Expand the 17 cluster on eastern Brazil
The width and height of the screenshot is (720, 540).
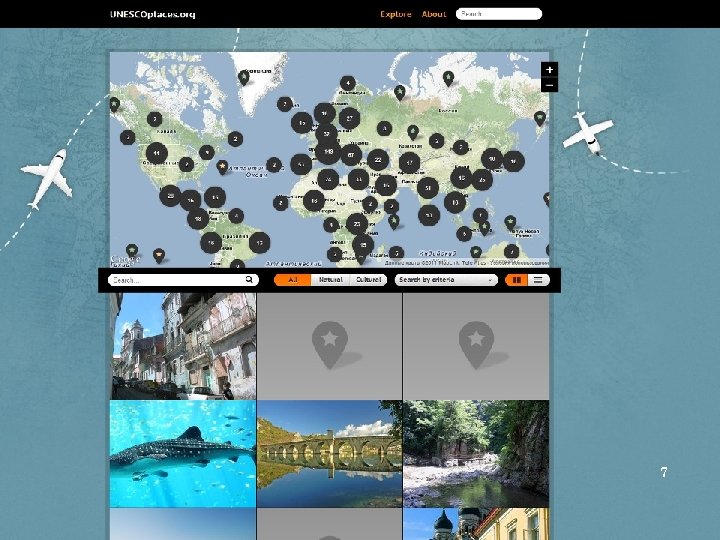259,242
